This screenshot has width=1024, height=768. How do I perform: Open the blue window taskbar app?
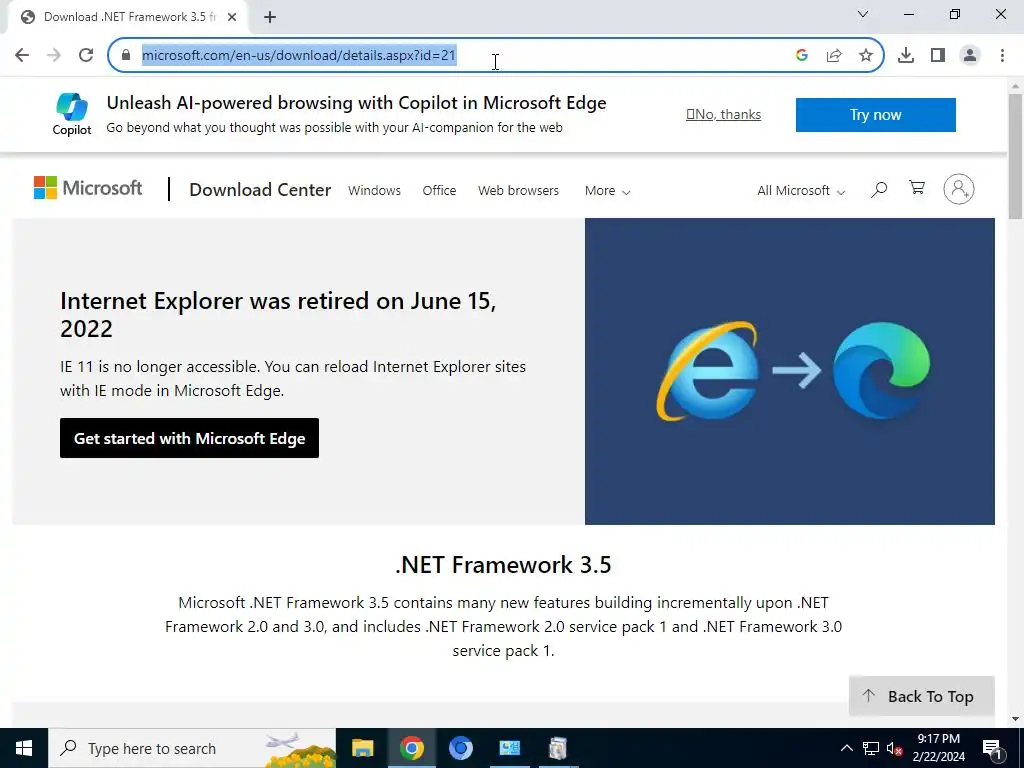coord(509,748)
